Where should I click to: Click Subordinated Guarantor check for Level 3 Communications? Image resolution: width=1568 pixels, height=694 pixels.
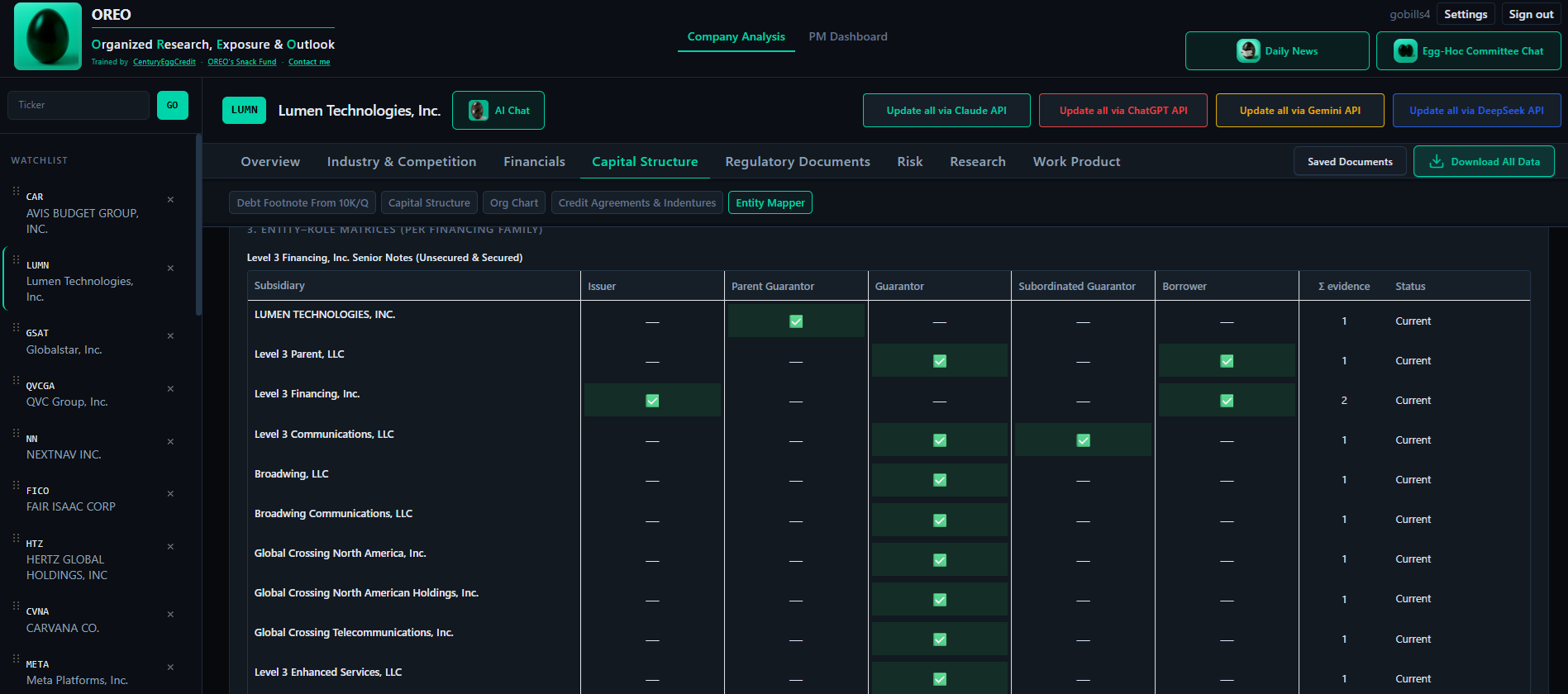pos(1083,440)
